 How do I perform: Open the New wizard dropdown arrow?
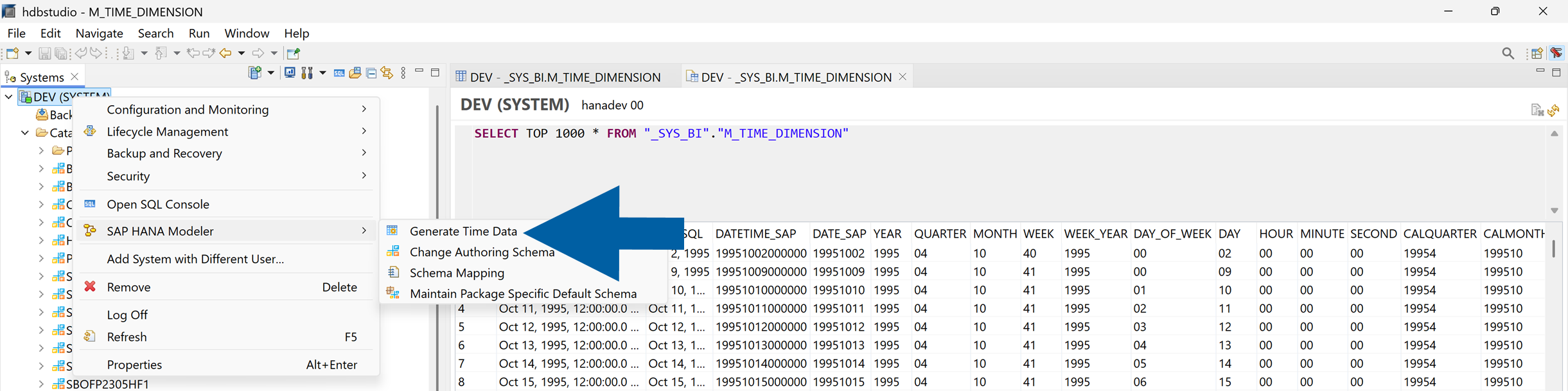click(28, 53)
